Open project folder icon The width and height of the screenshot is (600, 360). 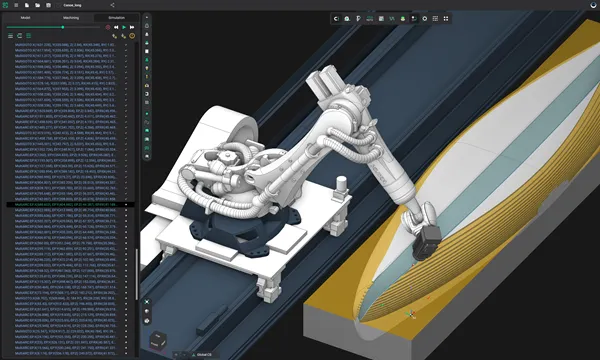tap(38, 5)
